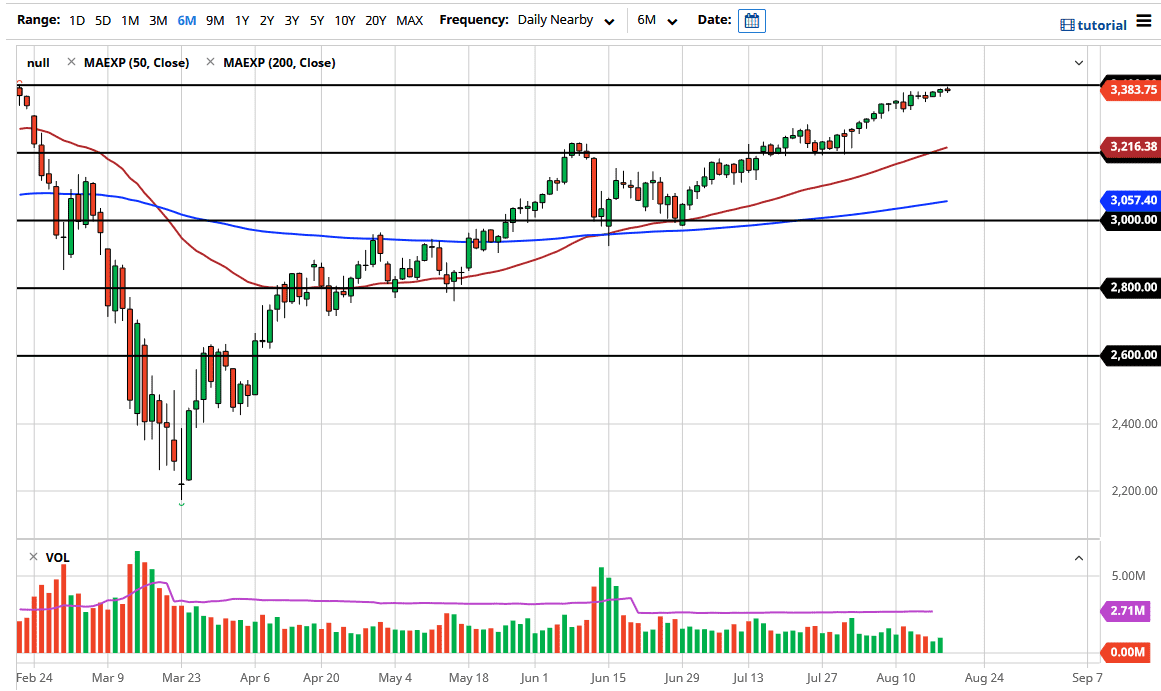This screenshot has height=691, width=1161.
Task: Collapse the VOL volume panel
Action: pos(1078,557)
